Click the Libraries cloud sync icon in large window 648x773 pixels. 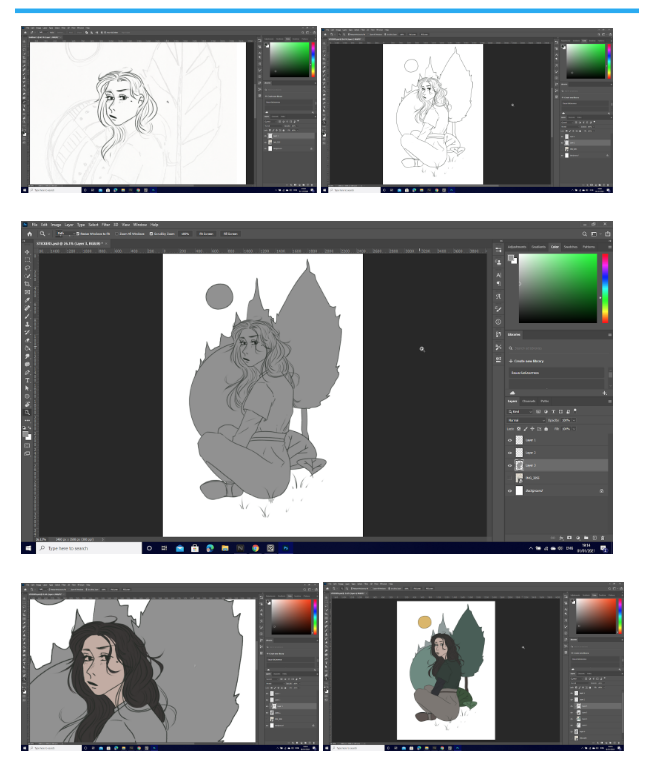(x=512, y=392)
